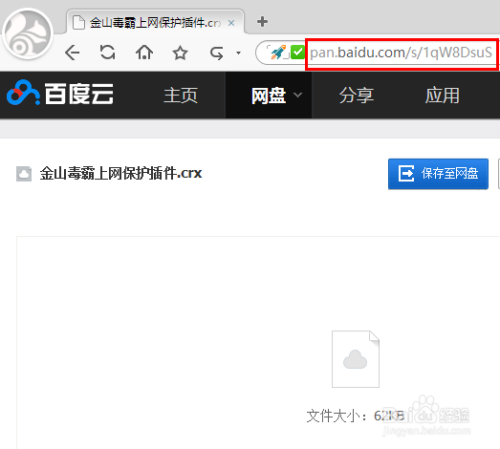Bookmark page with the star icon
The height and width of the screenshot is (449, 500).
[180, 53]
